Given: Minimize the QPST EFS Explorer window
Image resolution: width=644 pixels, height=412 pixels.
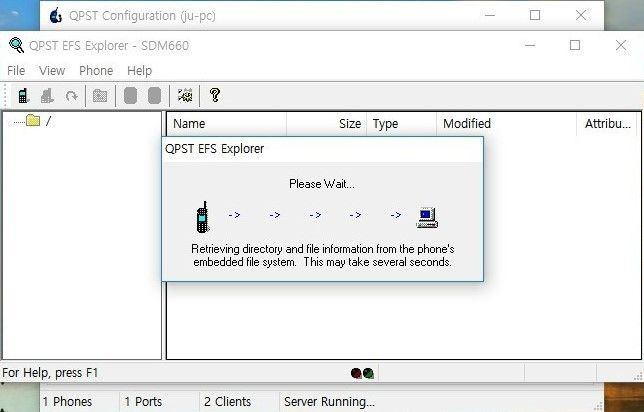Looking at the screenshot, I should (x=530, y=45).
